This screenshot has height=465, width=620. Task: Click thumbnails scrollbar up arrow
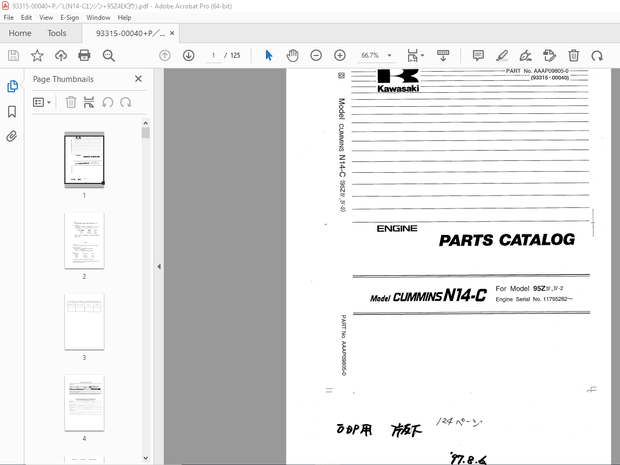point(146,123)
